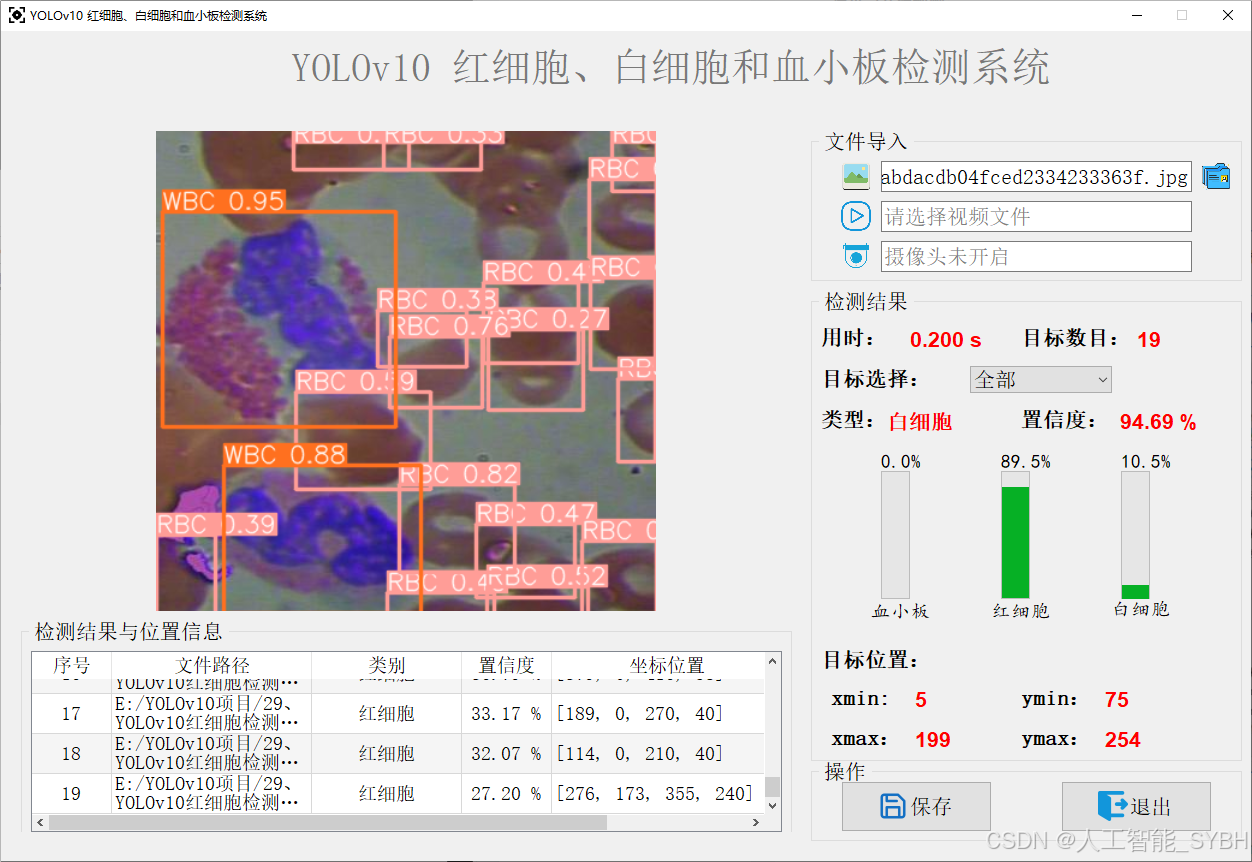The width and height of the screenshot is (1252, 862).
Task: Click the 血小板 progress bar
Action: coord(895,535)
